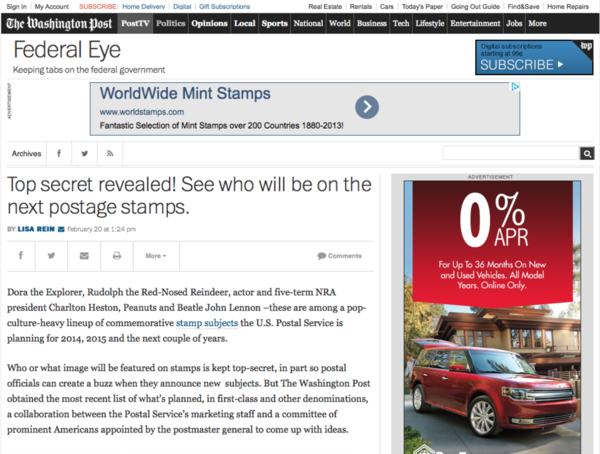The image size is (600, 454).
Task: Open the Tech section
Action: 401,23
